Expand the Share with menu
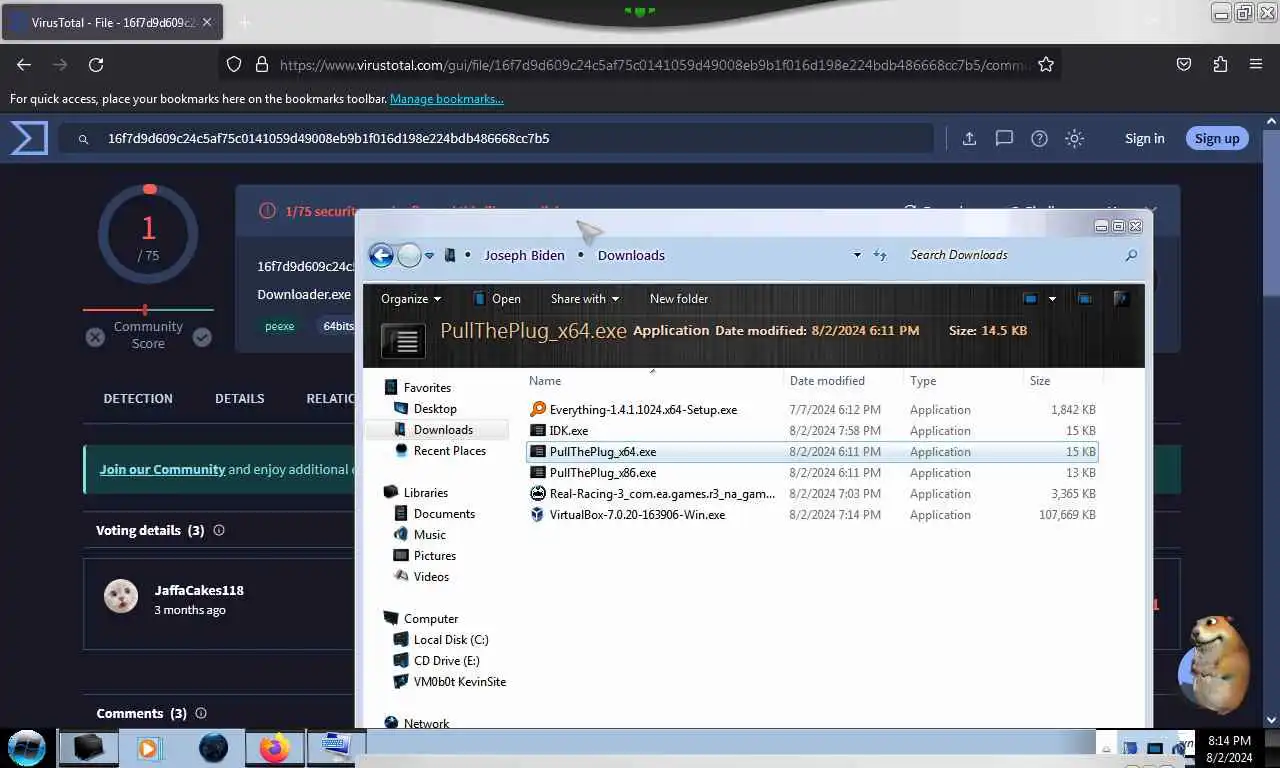Screen dimensions: 1280x768 tap(584, 298)
